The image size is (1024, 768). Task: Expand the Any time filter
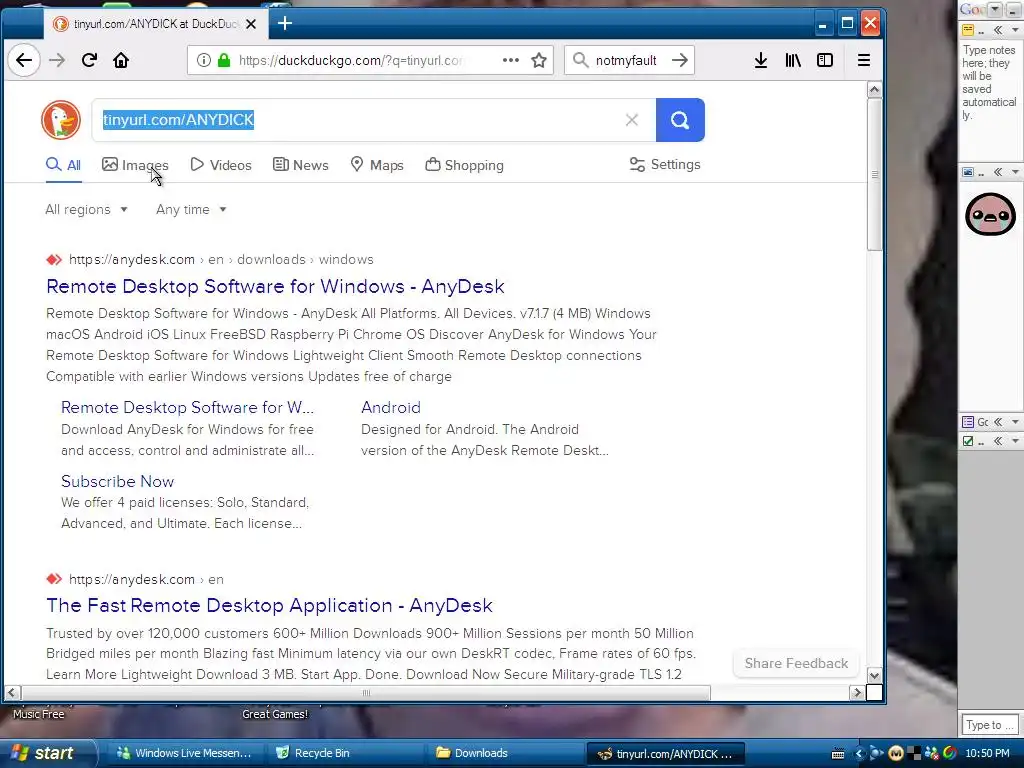[x=191, y=210]
